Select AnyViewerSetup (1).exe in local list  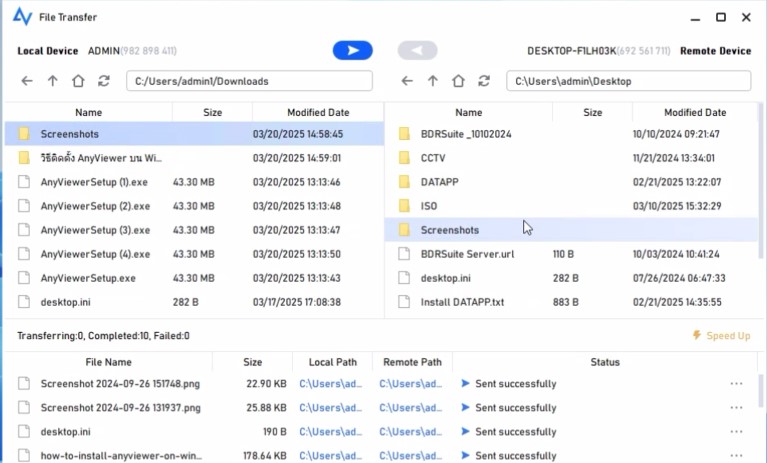[95, 182]
